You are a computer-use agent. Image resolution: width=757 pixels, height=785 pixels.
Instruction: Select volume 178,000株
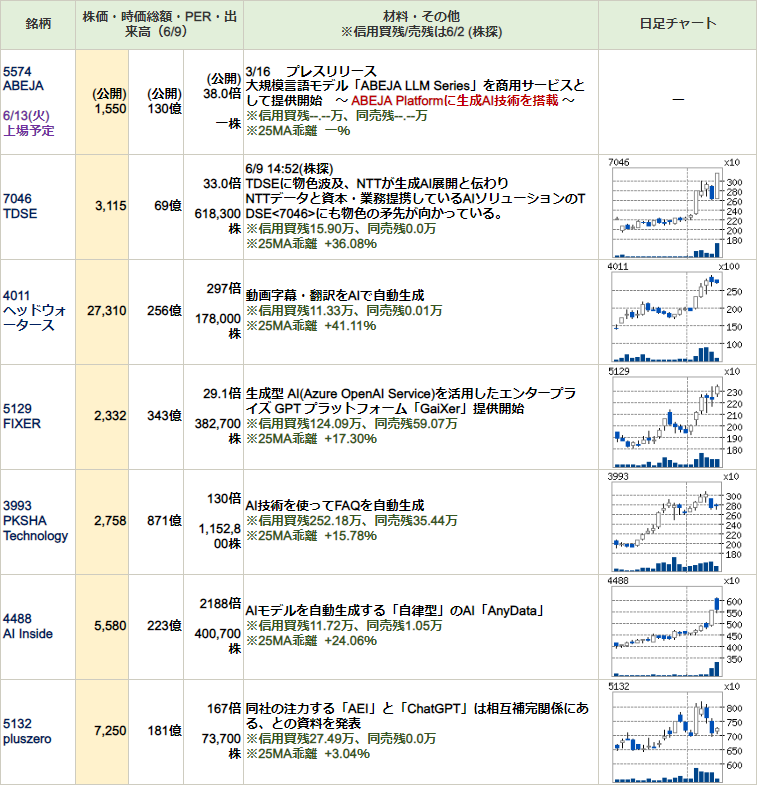(x=218, y=326)
